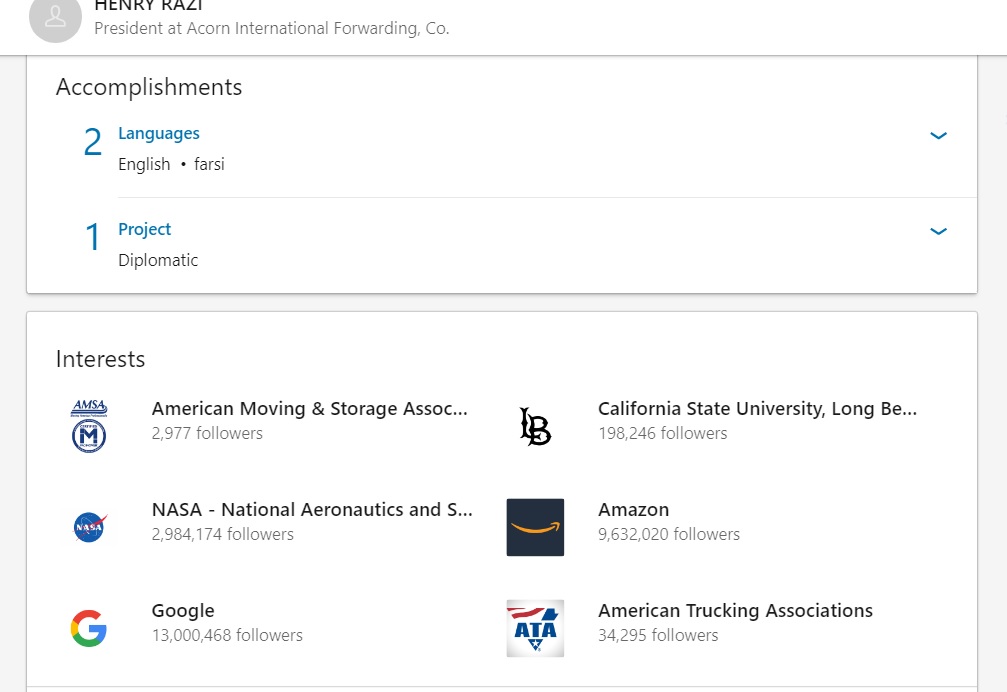The width and height of the screenshot is (1007, 692).
Task: Click the American Trucking Associations logo
Action: click(535, 628)
